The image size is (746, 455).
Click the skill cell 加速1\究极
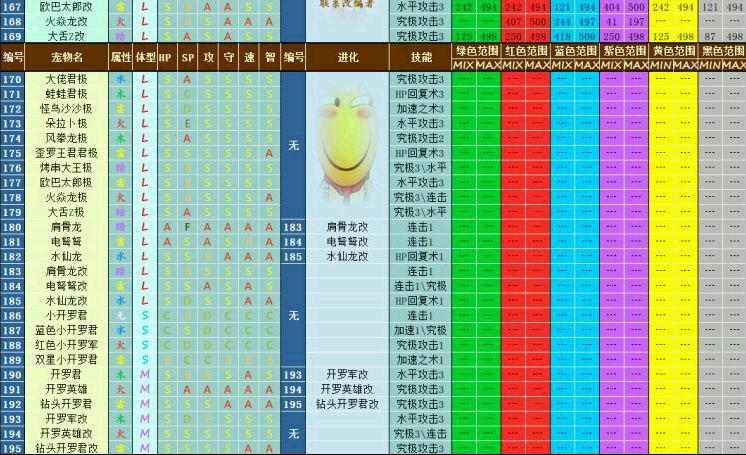coord(421,330)
